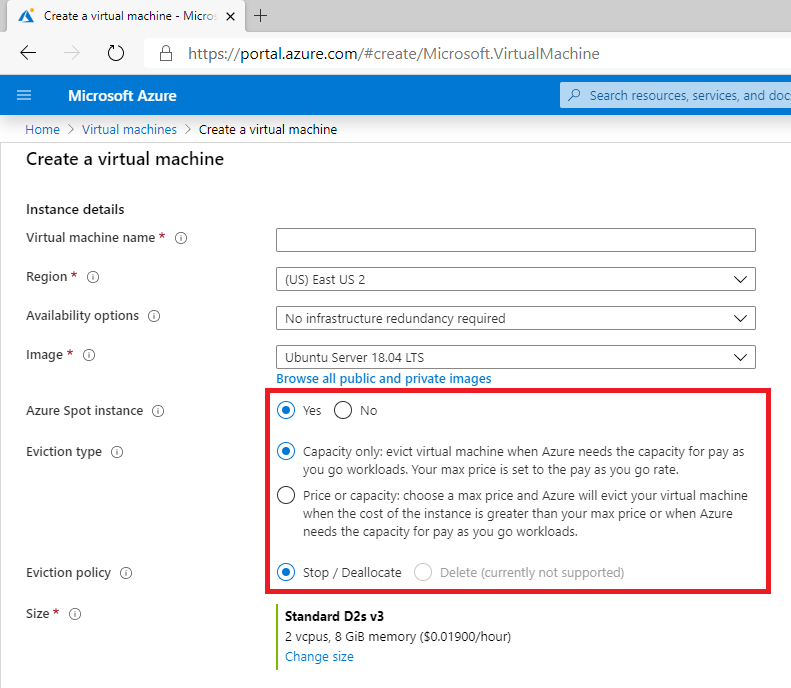Choose Price or capacity eviction type
This screenshot has height=688, width=791.
pos(286,495)
